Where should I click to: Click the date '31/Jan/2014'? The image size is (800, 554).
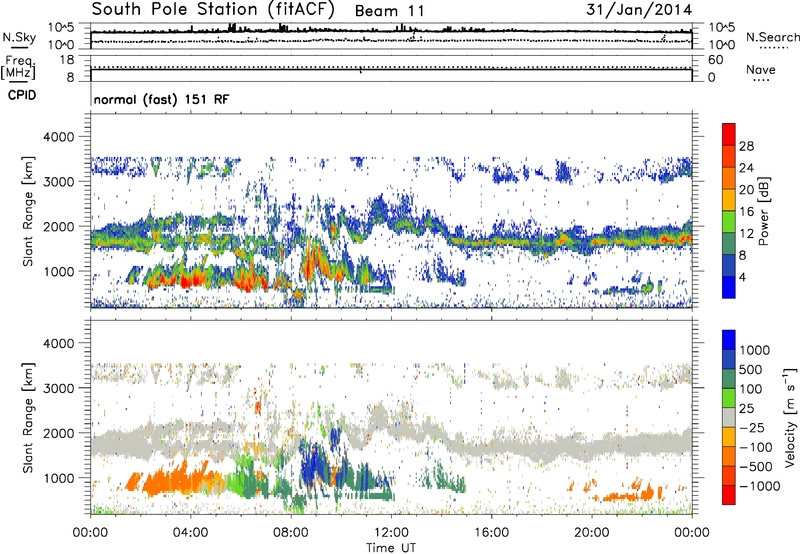[x=639, y=9]
